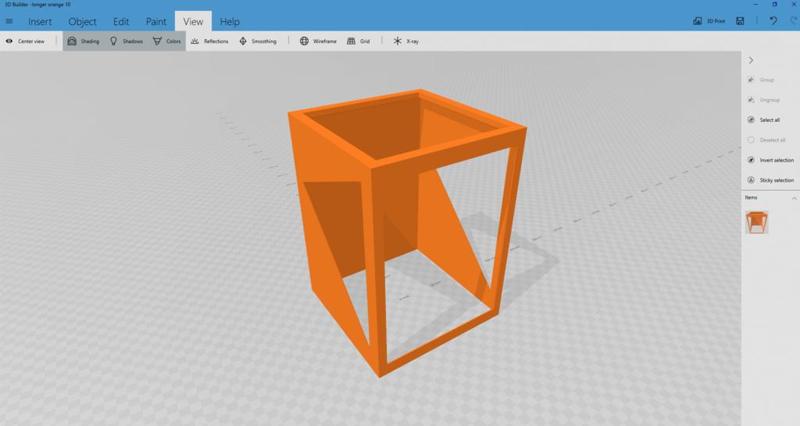
Task: Save the model with disk icon
Action: pyautogui.click(x=740, y=21)
